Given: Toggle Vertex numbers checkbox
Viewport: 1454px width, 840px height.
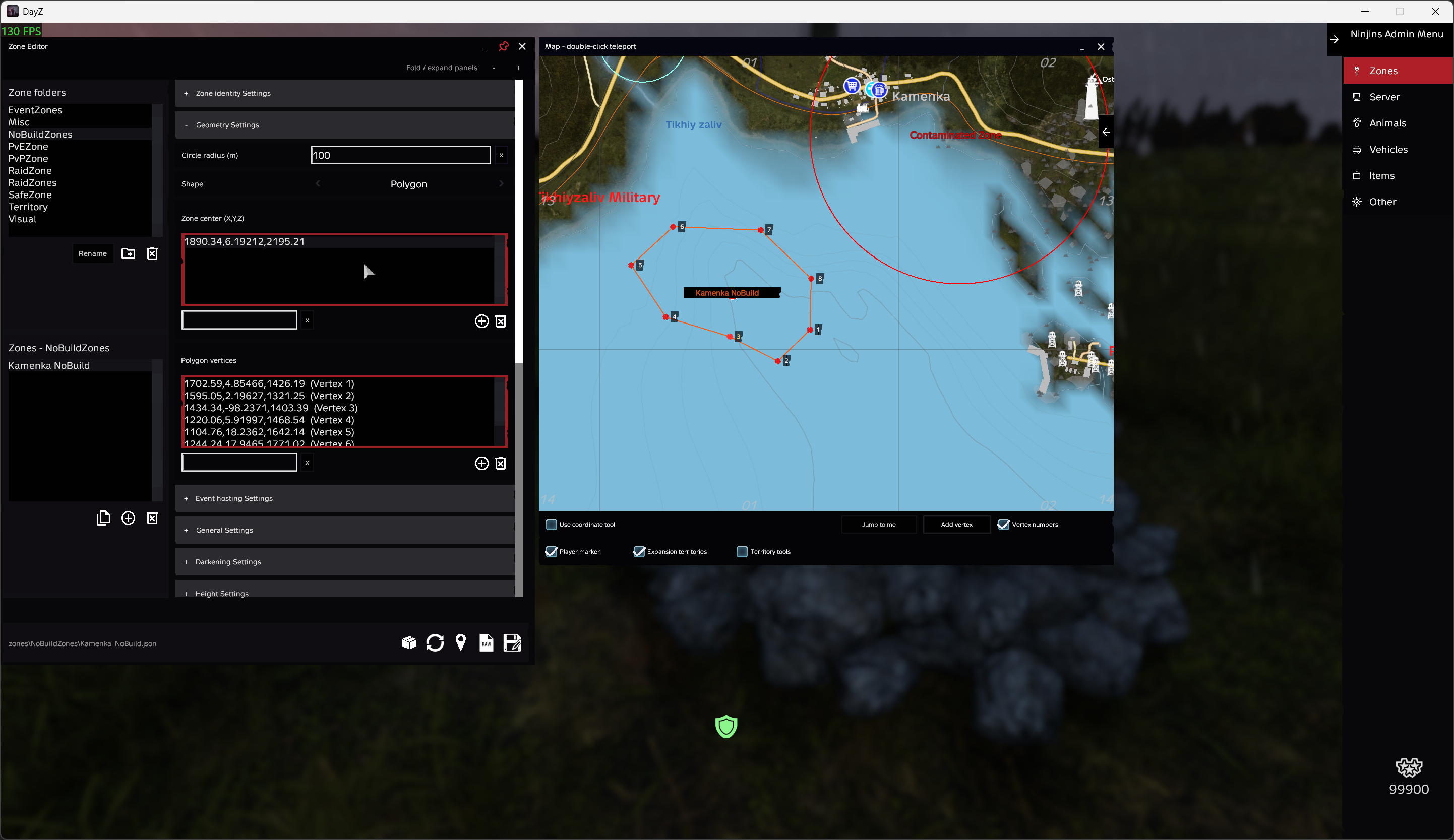Looking at the screenshot, I should tap(1003, 525).
